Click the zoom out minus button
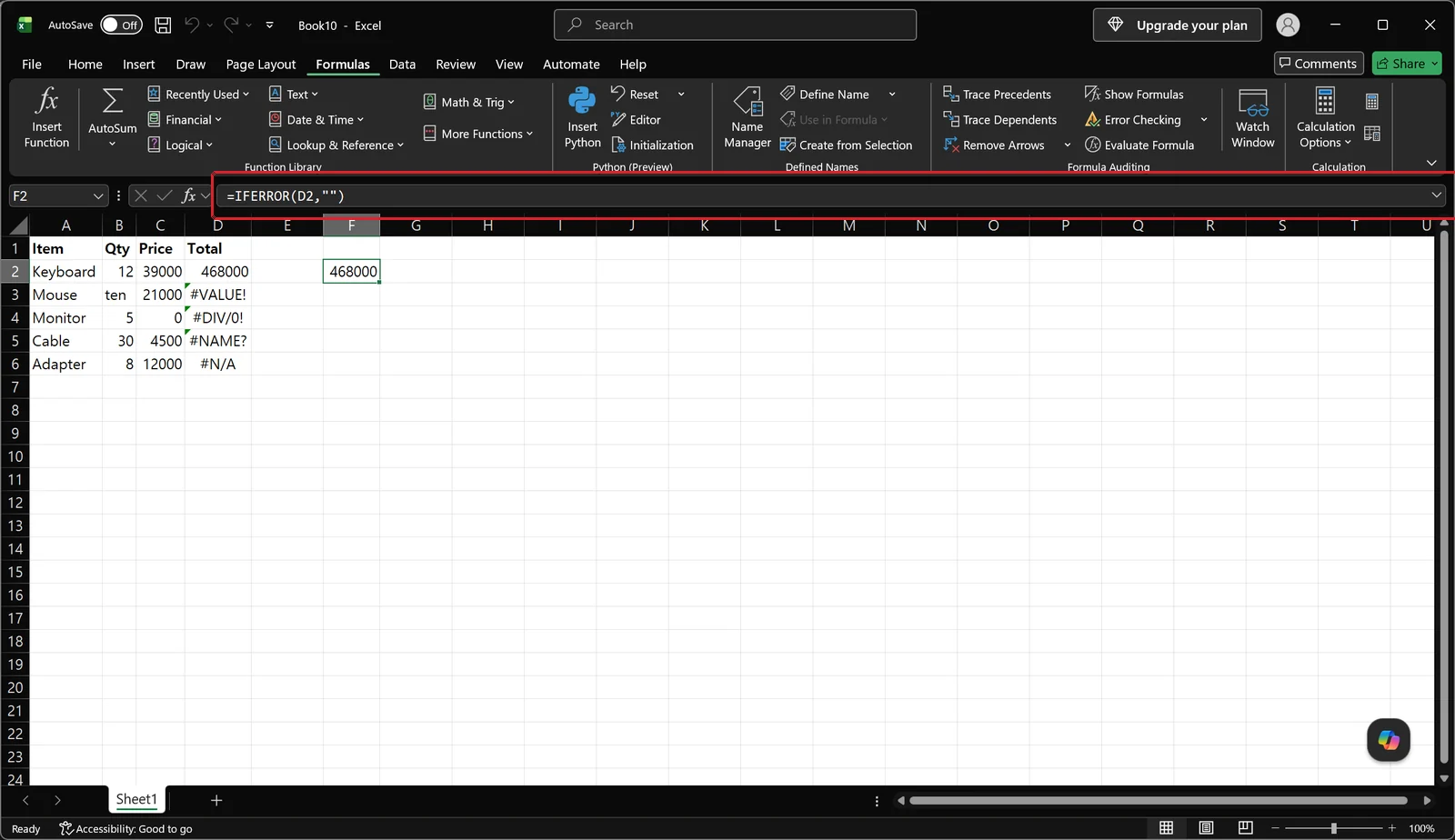Screen dimensions: 1455x840 click(1275, 828)
